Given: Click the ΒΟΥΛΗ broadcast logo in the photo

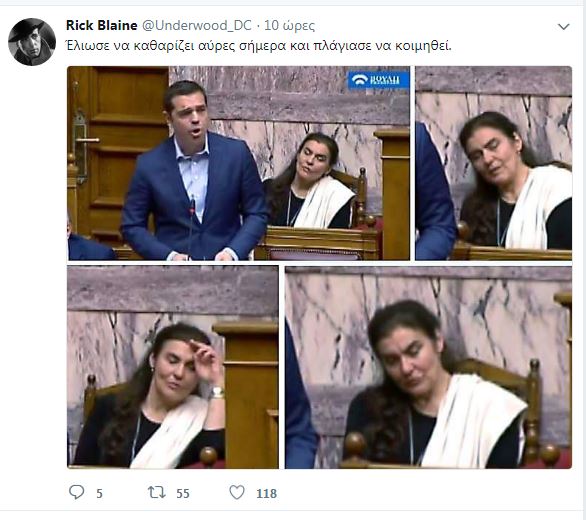Looking at the screenshot, I should [378, 80].
